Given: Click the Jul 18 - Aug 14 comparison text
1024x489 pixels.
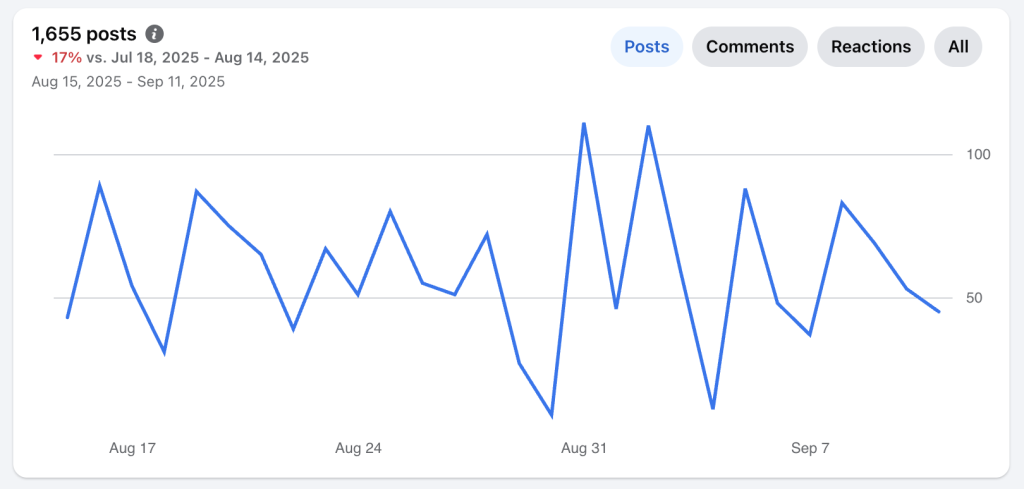Looking at the screenshot, I should click(197, 58).
